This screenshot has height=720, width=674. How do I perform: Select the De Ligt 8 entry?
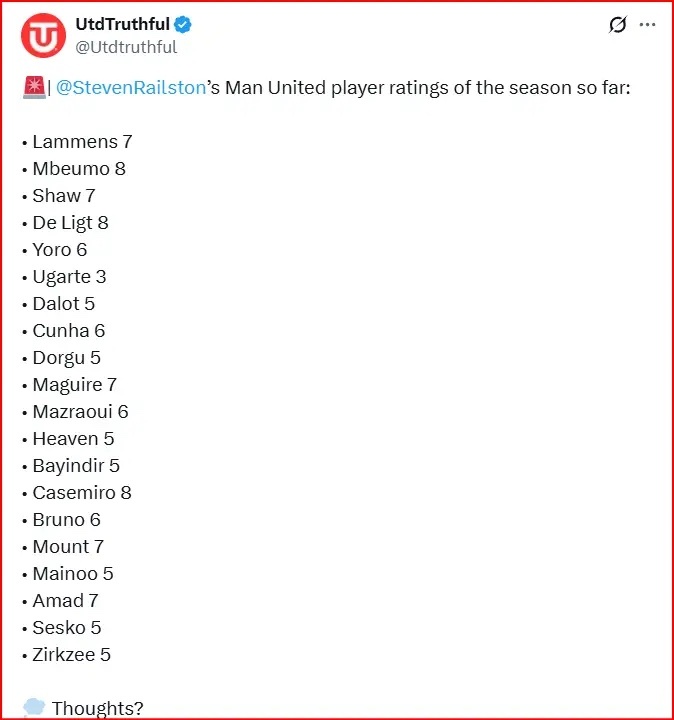65,223
